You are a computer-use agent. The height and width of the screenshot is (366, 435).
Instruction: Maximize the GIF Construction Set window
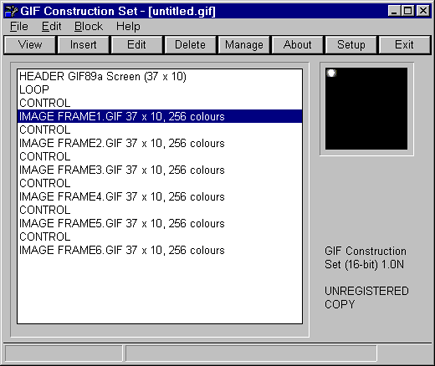tap(407, 11)
